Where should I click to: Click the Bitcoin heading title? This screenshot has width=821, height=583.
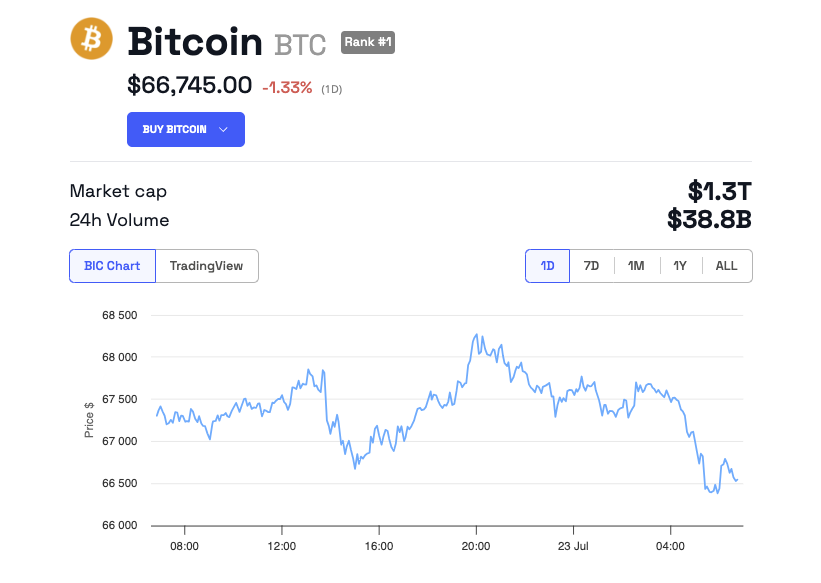point(195,41)
